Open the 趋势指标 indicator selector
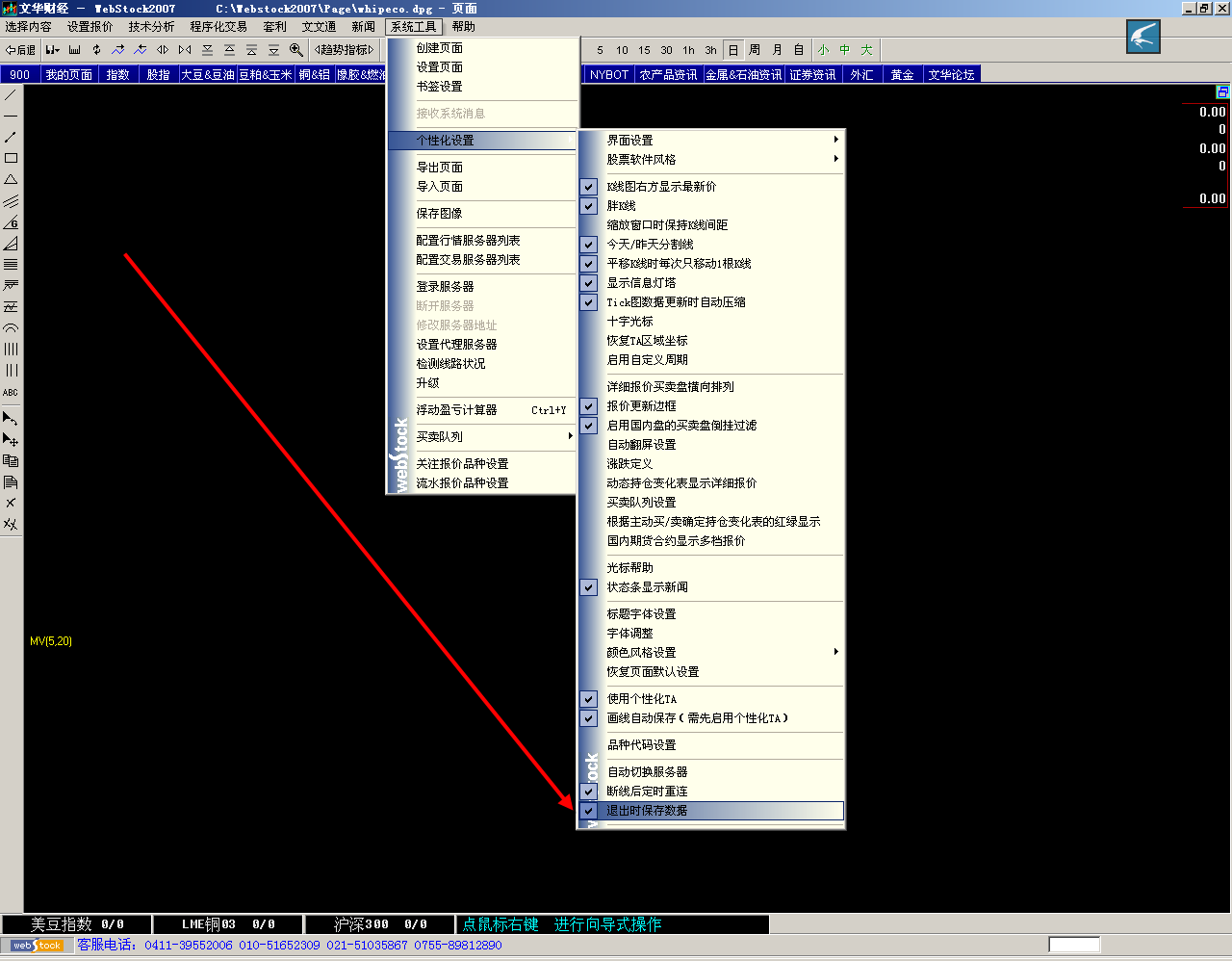 (345, 49)
